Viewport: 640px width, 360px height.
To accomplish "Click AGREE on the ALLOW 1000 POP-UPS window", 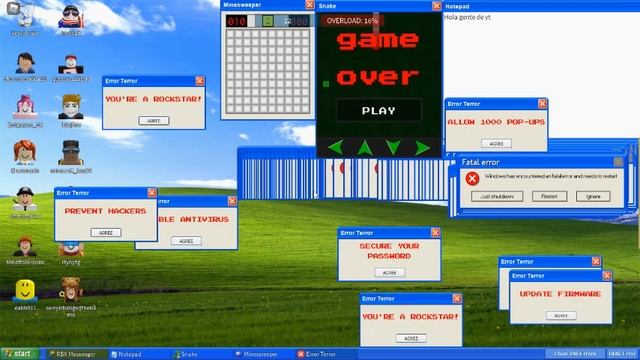I will 496,144.
